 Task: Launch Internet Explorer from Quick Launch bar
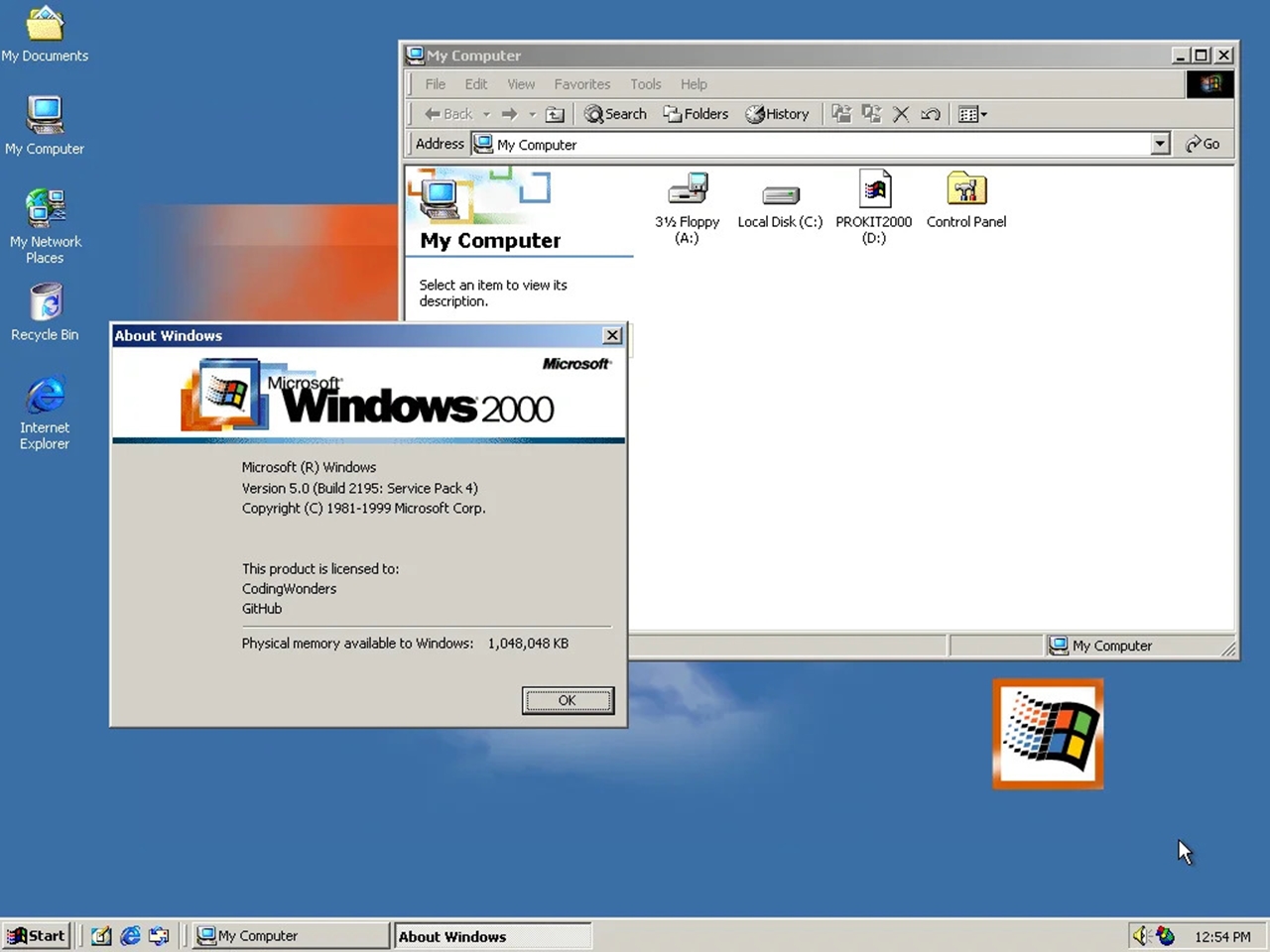pyautogui.click(x=130, y=935)
